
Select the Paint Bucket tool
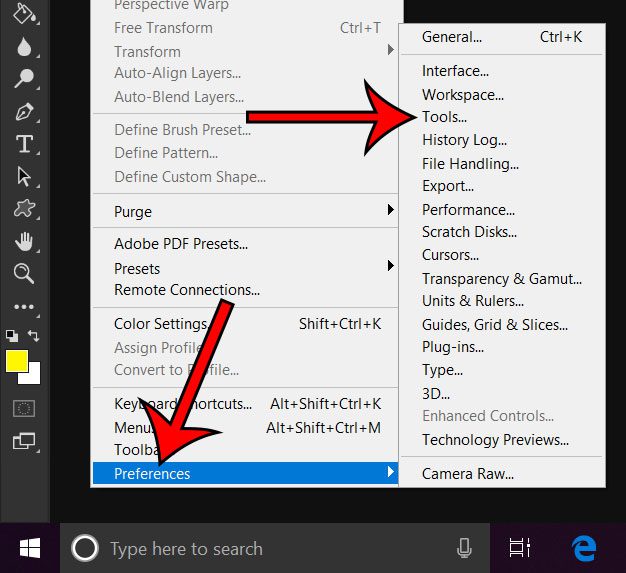[24, 14]
